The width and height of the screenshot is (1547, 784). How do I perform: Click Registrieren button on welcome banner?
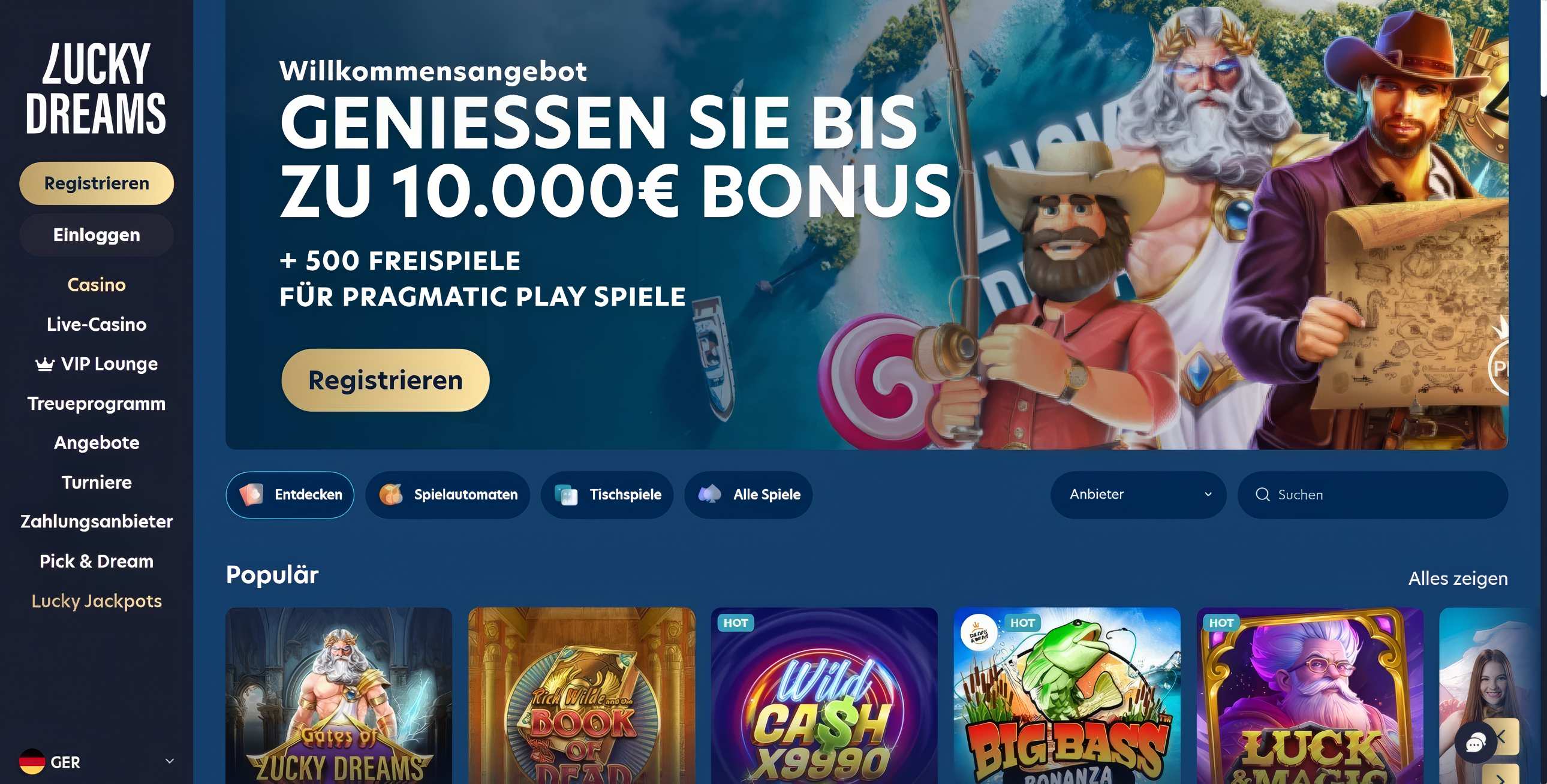(x=386, y=380)
